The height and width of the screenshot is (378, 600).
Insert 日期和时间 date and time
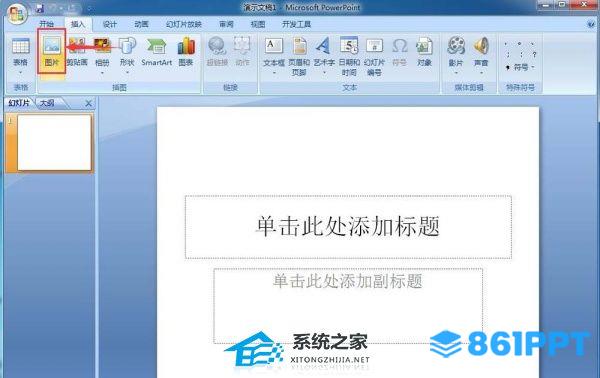click(x=349, y=56)
